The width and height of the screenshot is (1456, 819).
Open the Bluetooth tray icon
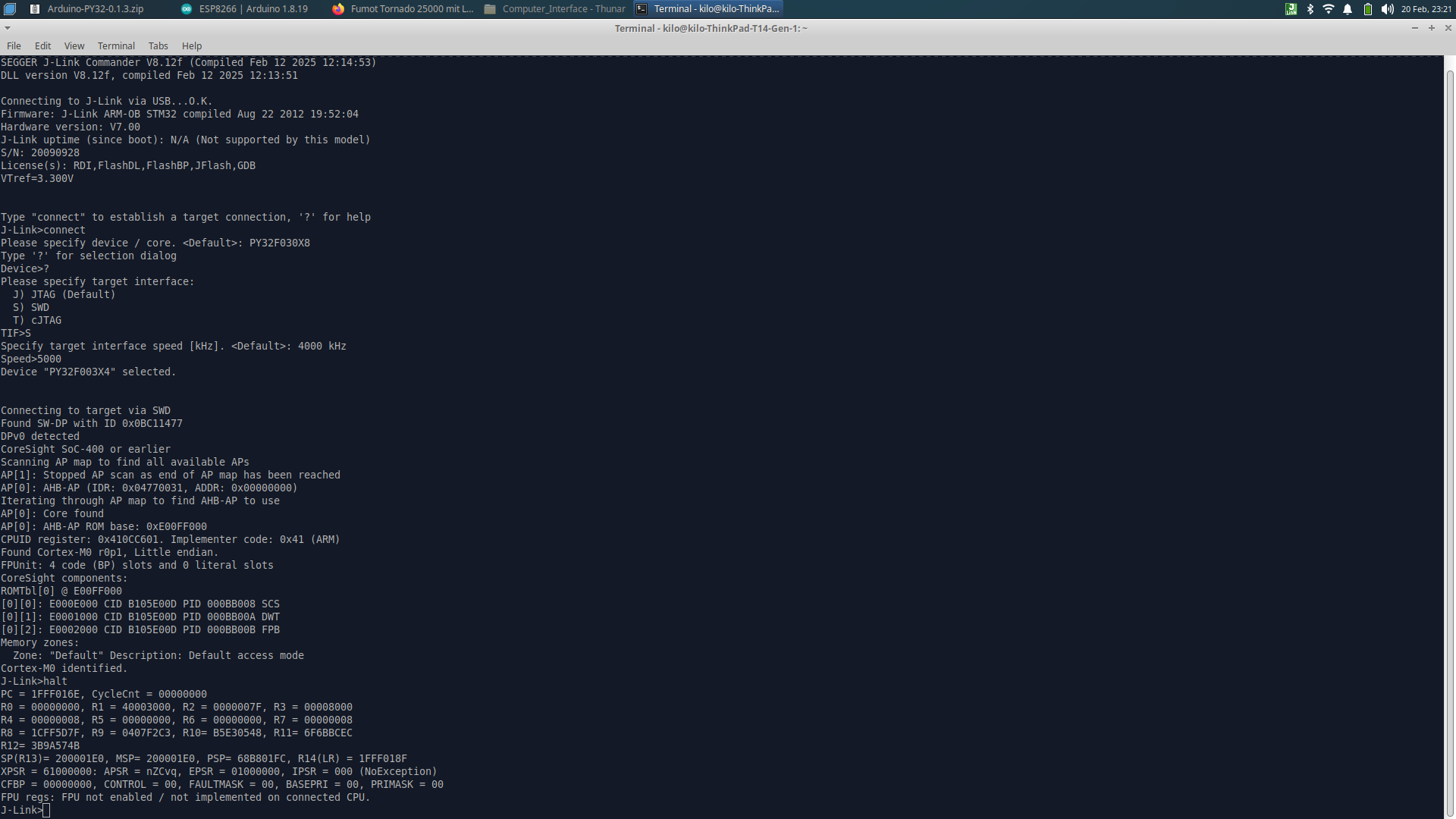click(1310, 9)
